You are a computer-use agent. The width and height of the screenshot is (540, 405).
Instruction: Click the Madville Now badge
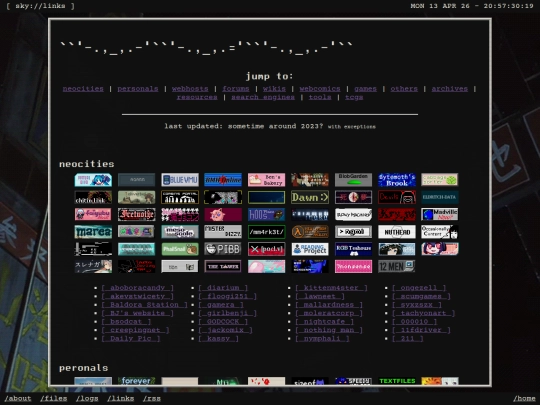440,215
